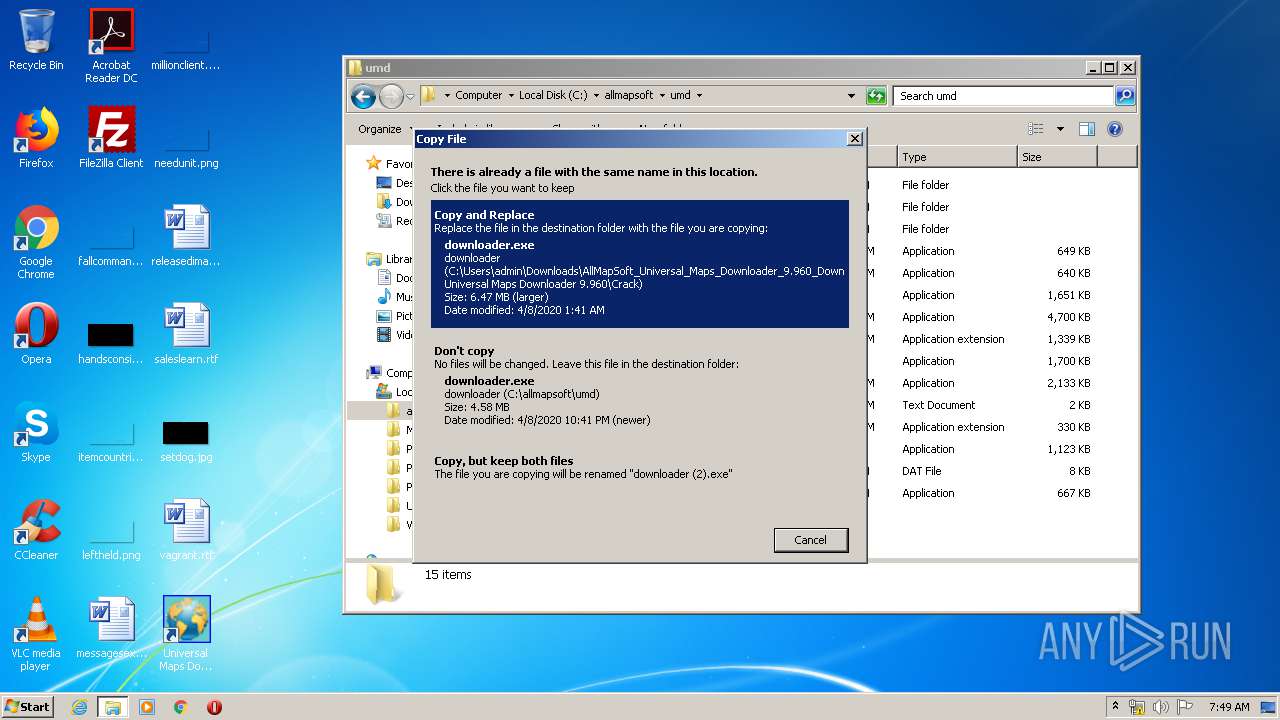Open the Skype desktop shortcut
Image resolution: width=1280 pixels, height=720 pixels.
click(x=36, y=431)
